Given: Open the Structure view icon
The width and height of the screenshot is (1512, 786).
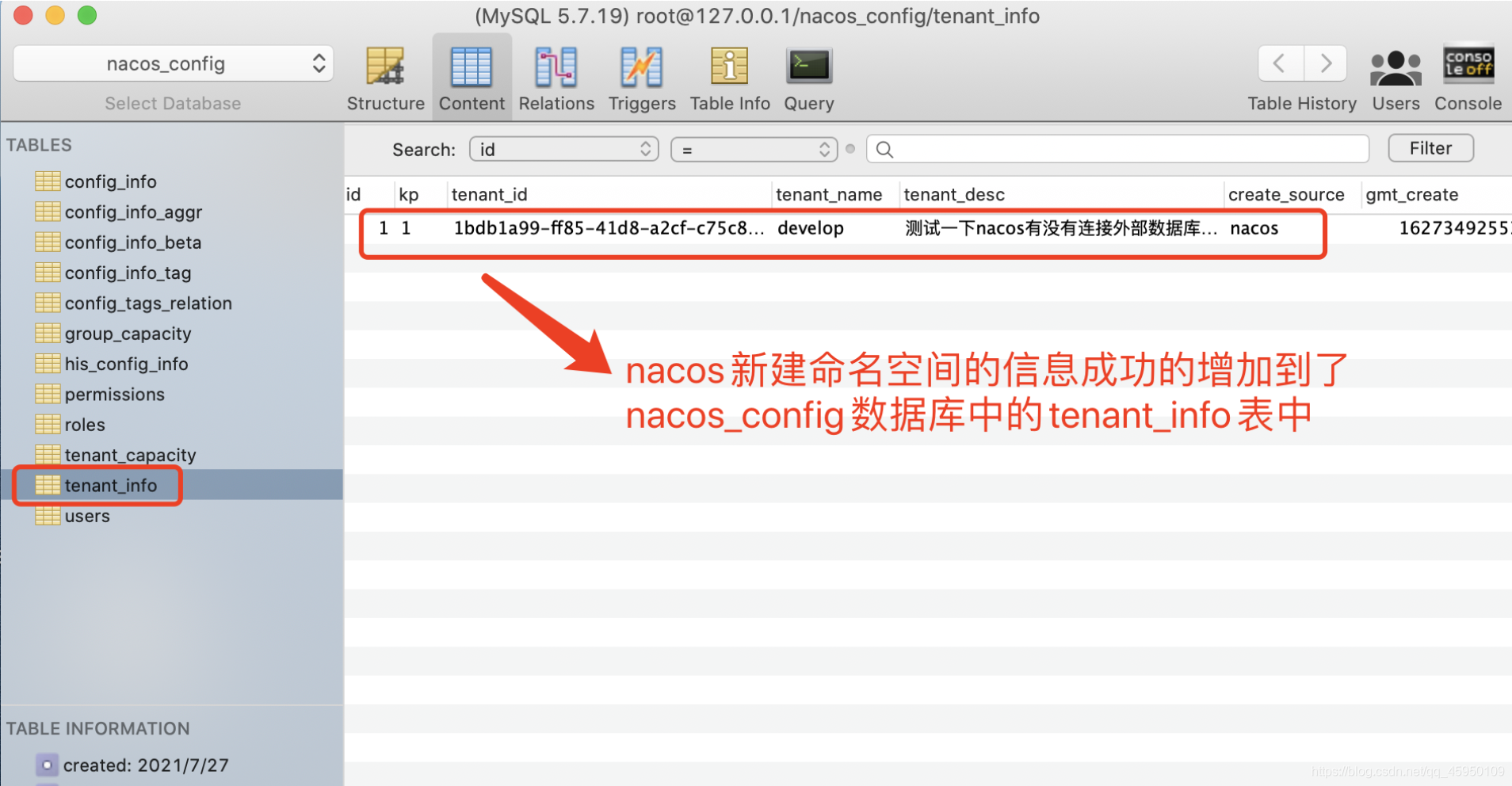Looking at the screenshot, I should pos(385,67).
